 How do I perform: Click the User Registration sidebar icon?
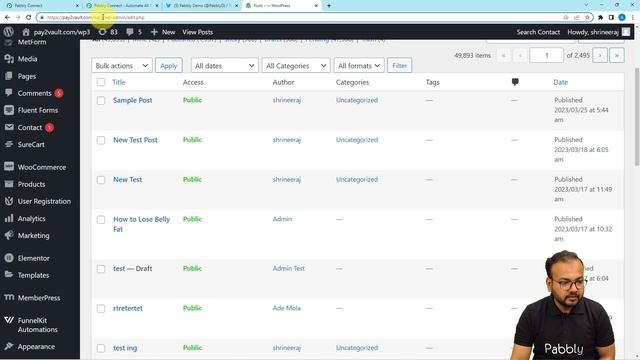pyautogui.click(x=9, y=201)
